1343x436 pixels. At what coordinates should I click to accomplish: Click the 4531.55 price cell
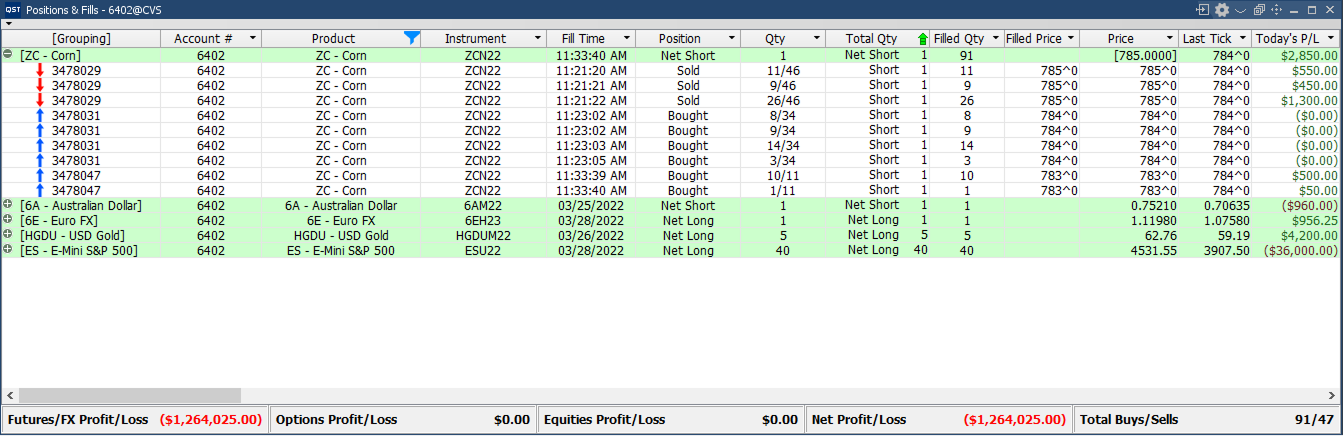click(1155, 250)
